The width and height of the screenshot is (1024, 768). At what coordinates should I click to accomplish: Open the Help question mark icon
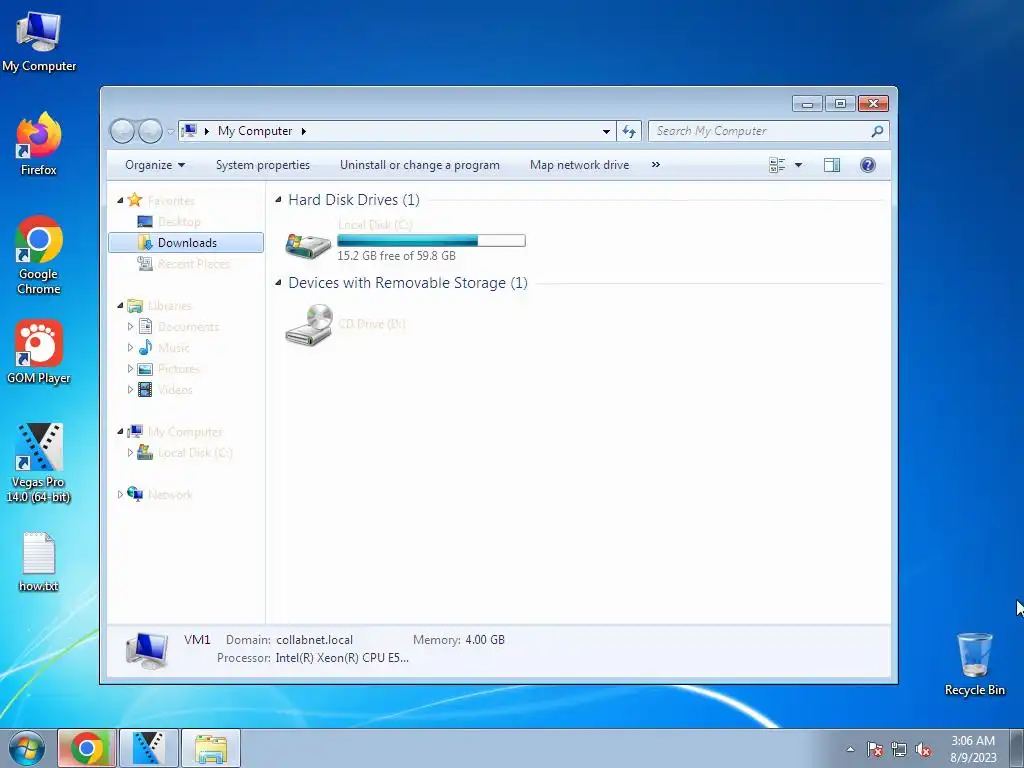(x=867, y=165)
